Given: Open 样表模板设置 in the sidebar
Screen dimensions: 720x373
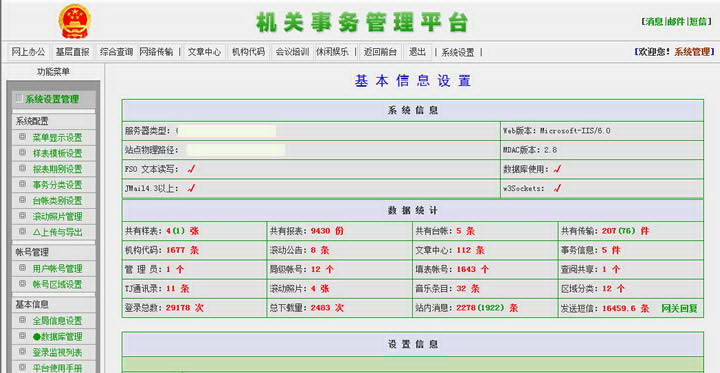Looking at the screenshot, I should pyautogui.click(x=57, y=153).
